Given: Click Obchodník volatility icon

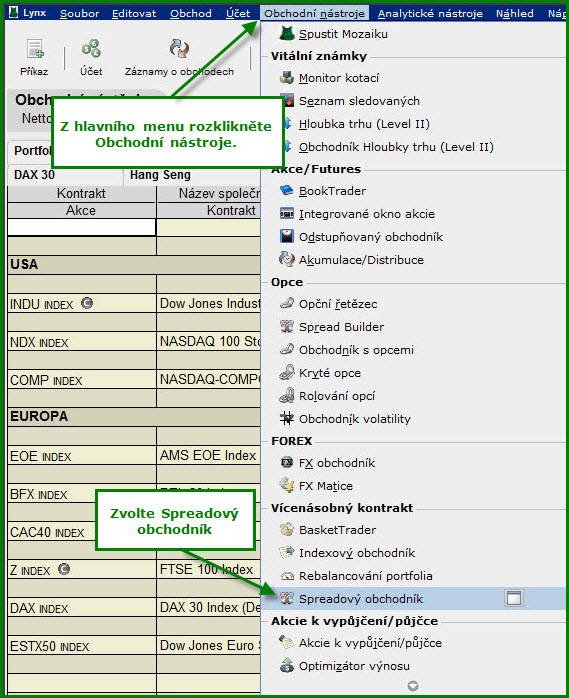Looking at the screenshot, I should [287, 418].
